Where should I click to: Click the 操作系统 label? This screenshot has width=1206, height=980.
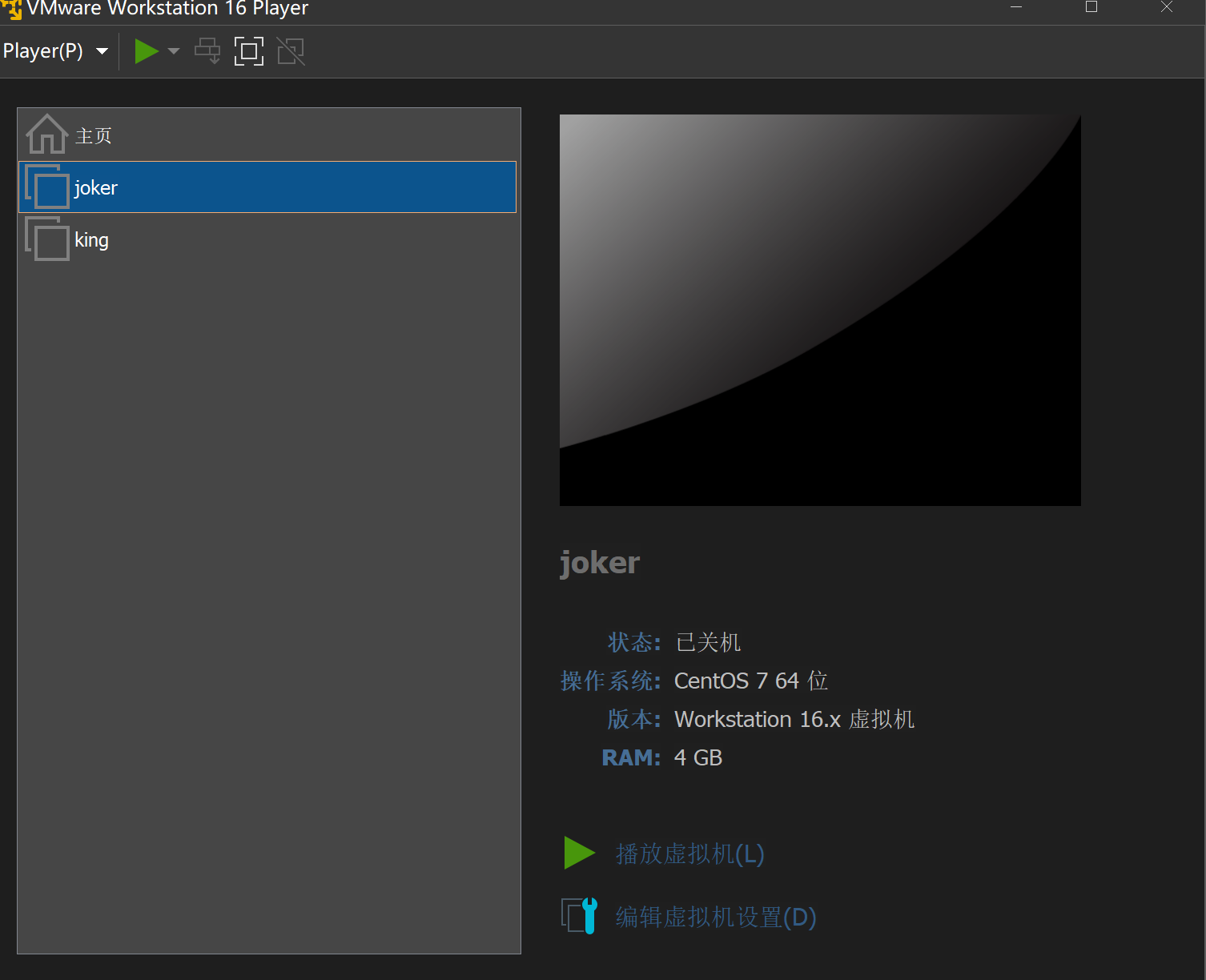pos(610,681)
